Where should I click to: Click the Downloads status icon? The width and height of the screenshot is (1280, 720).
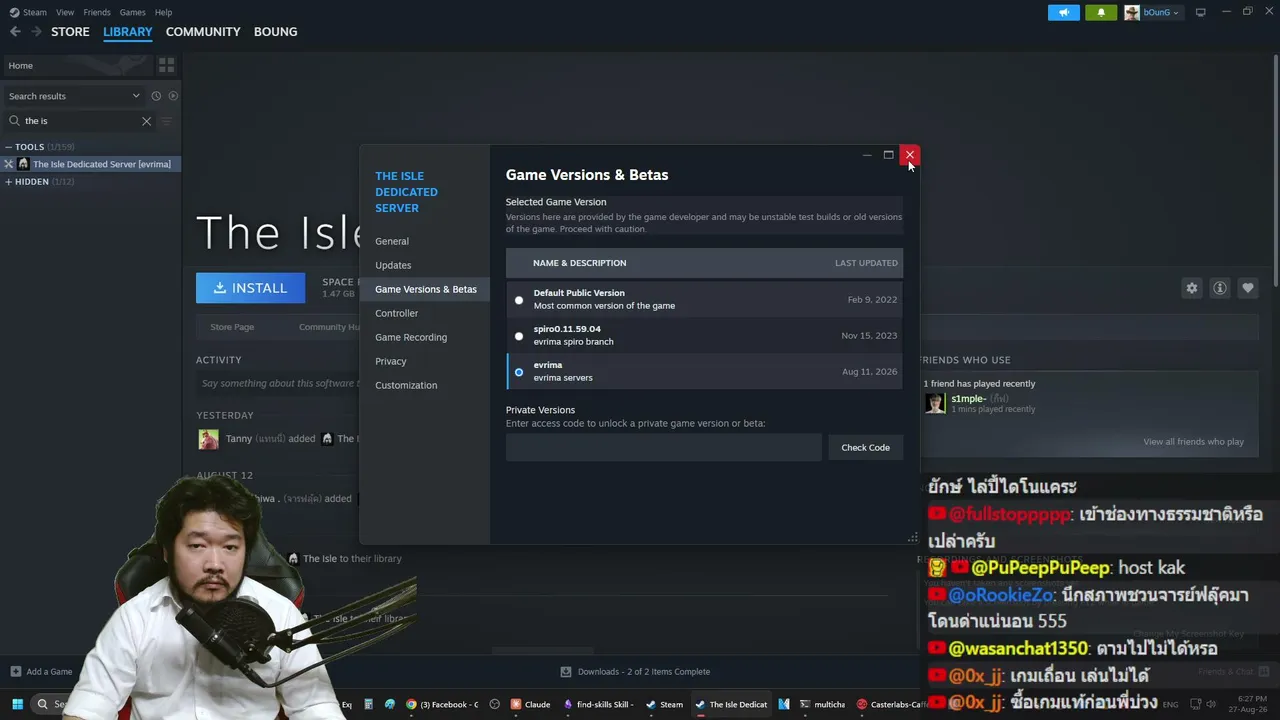coord(566,672)
